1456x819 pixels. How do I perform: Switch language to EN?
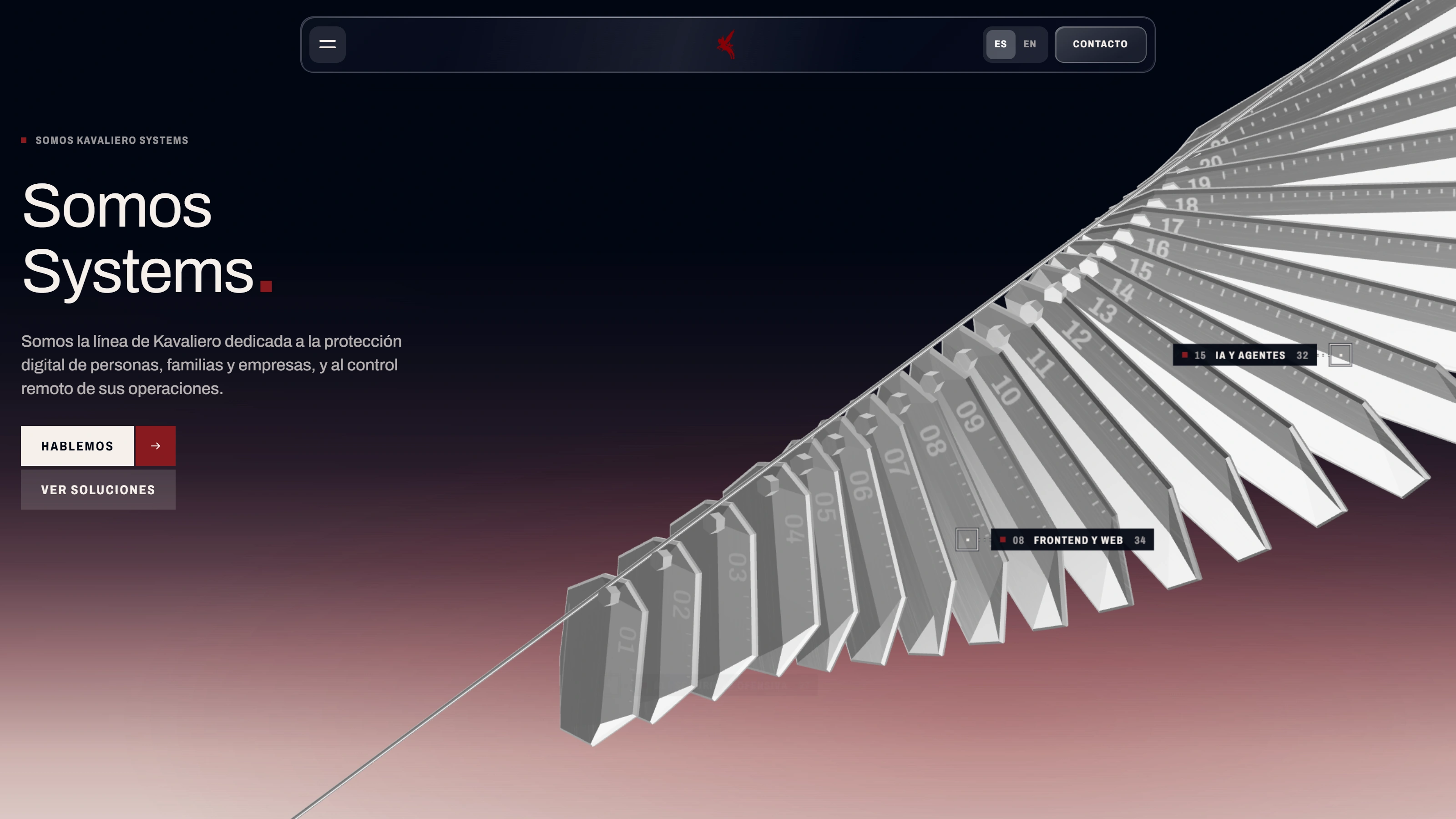pos(1029,44)
